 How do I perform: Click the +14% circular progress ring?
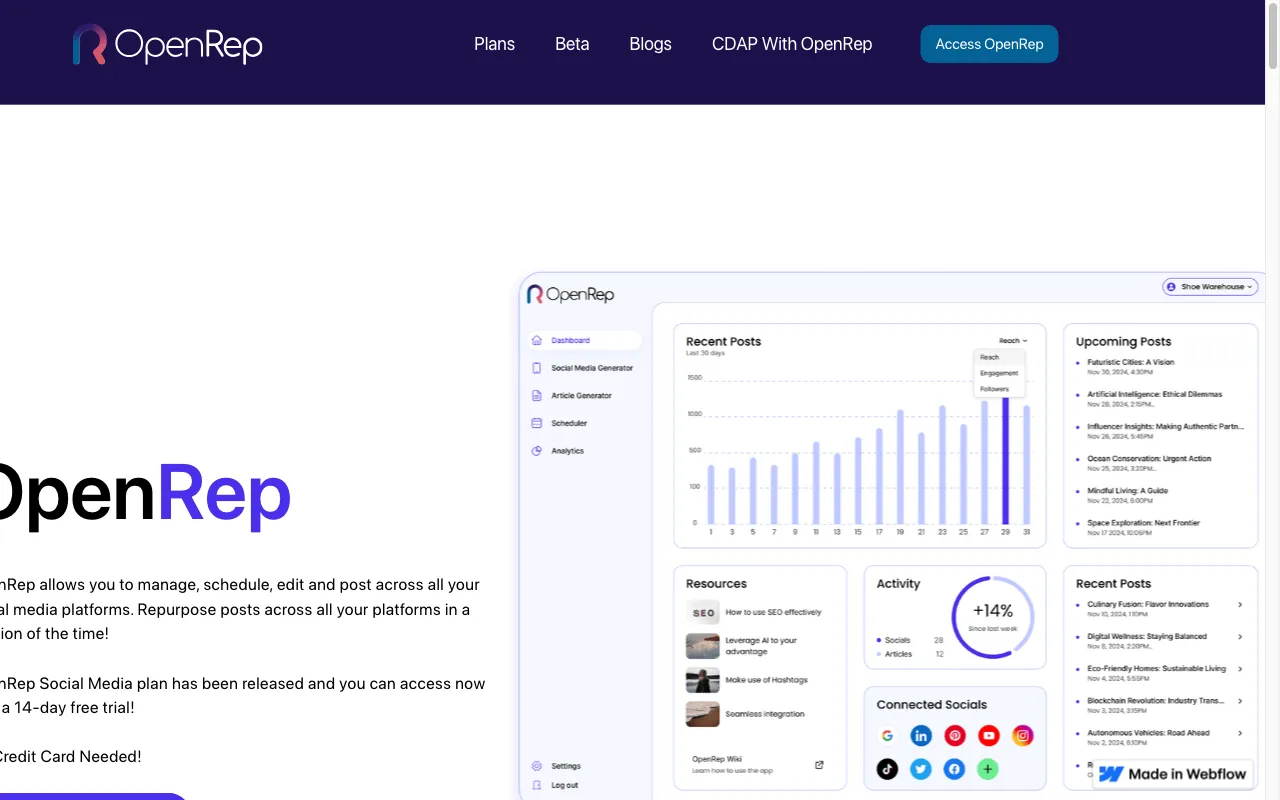[993, 617]
